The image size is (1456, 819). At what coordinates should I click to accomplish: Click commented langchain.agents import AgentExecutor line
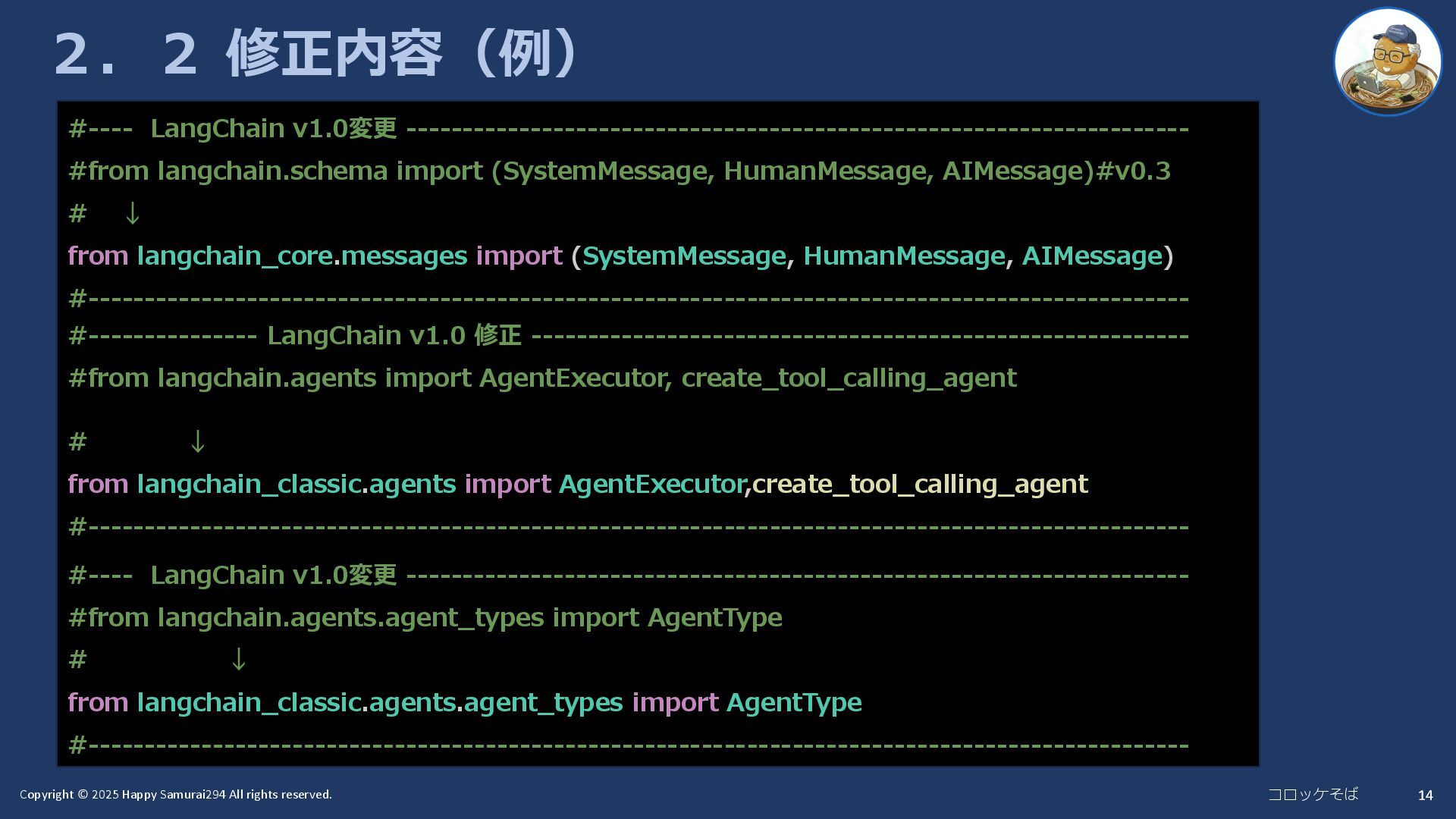(542, 378)
